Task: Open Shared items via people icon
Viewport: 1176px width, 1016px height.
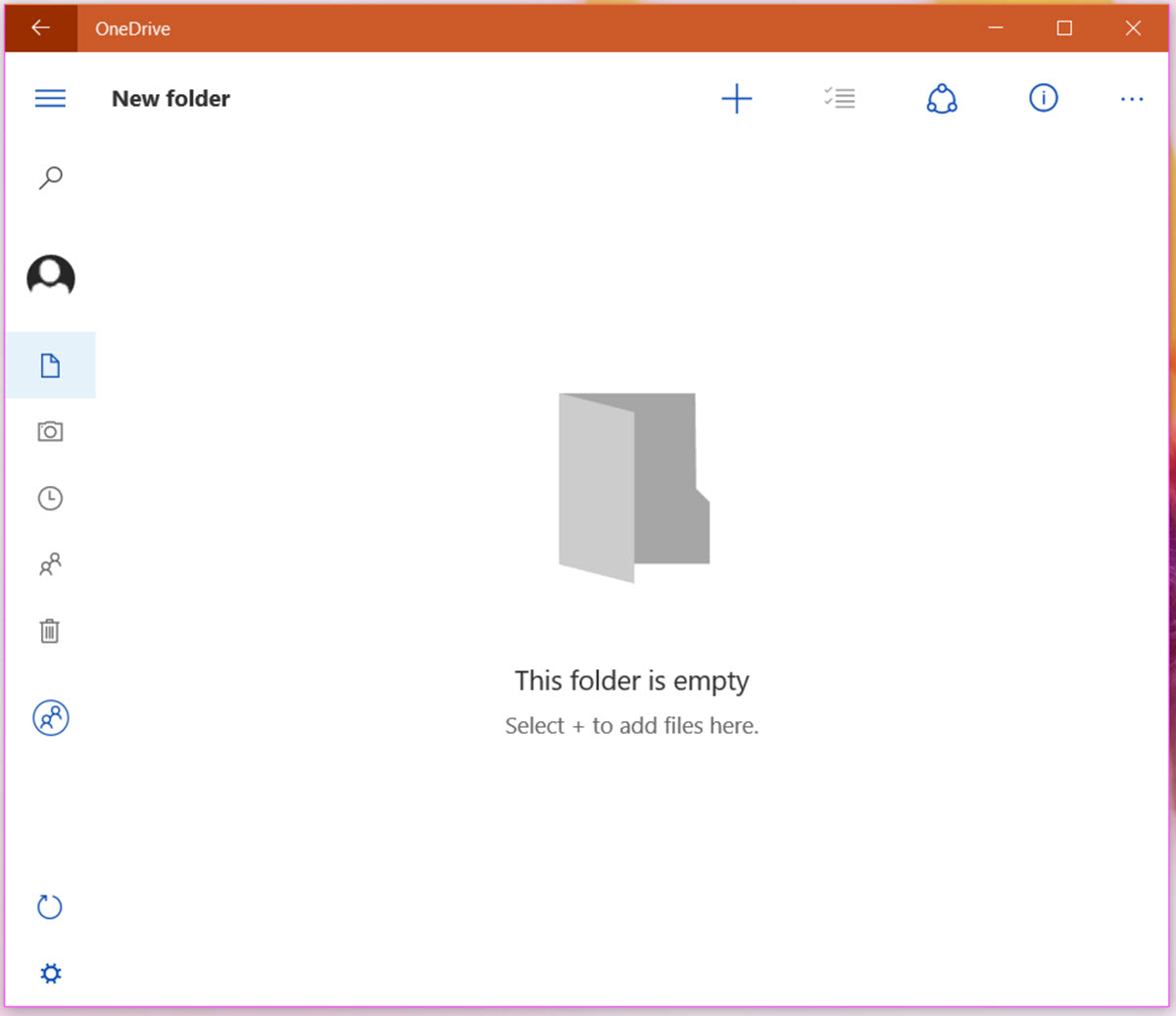Action: coord(50,564)
